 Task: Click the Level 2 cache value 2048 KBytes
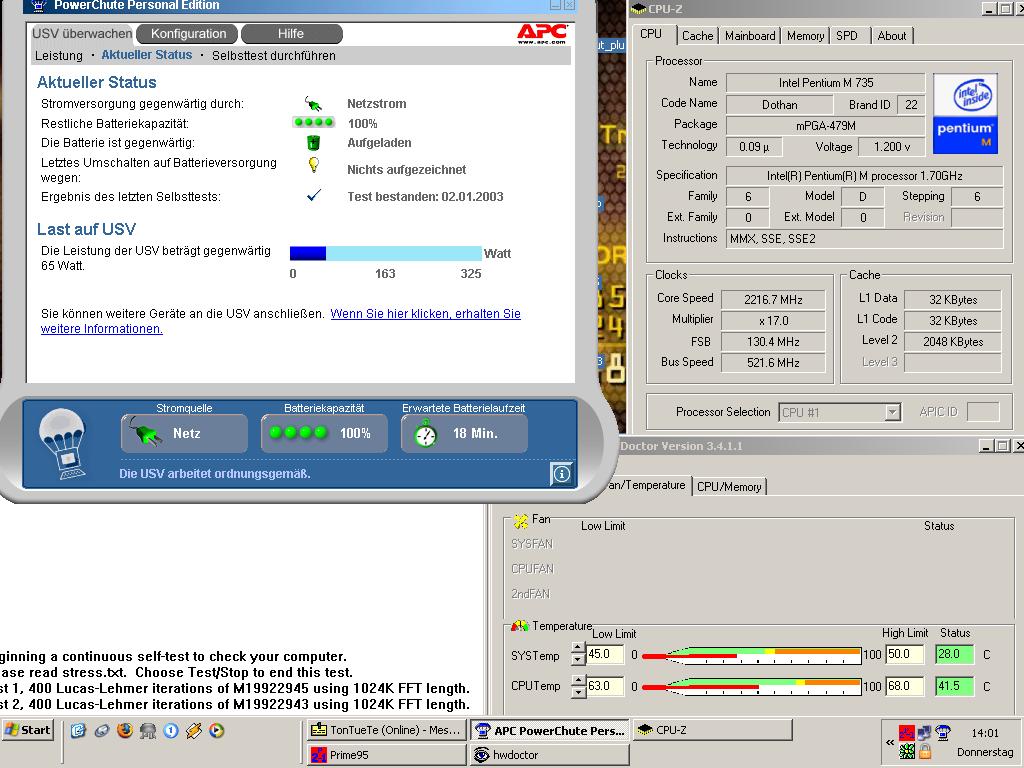pyautogui.click(x=953, y=342)
